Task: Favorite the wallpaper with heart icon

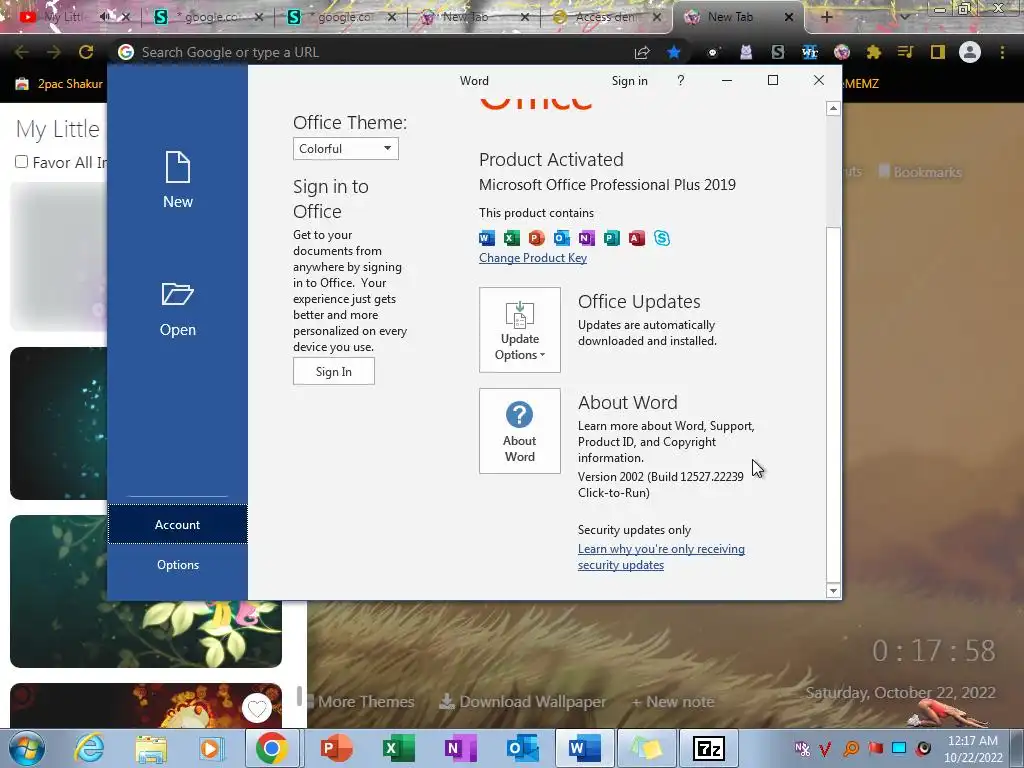Action: (257, 708)
